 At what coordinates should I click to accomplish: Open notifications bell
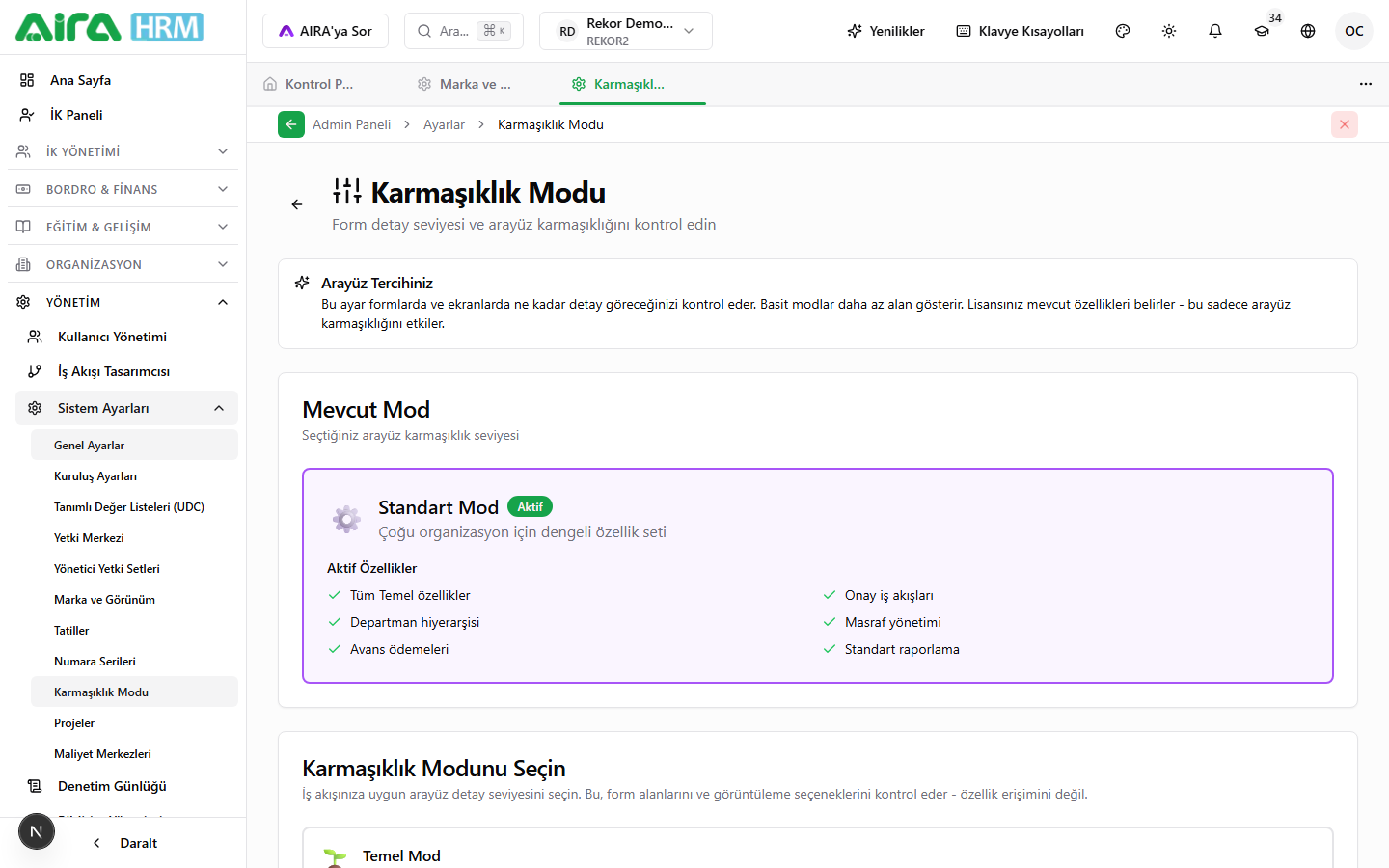point(1215,31)
